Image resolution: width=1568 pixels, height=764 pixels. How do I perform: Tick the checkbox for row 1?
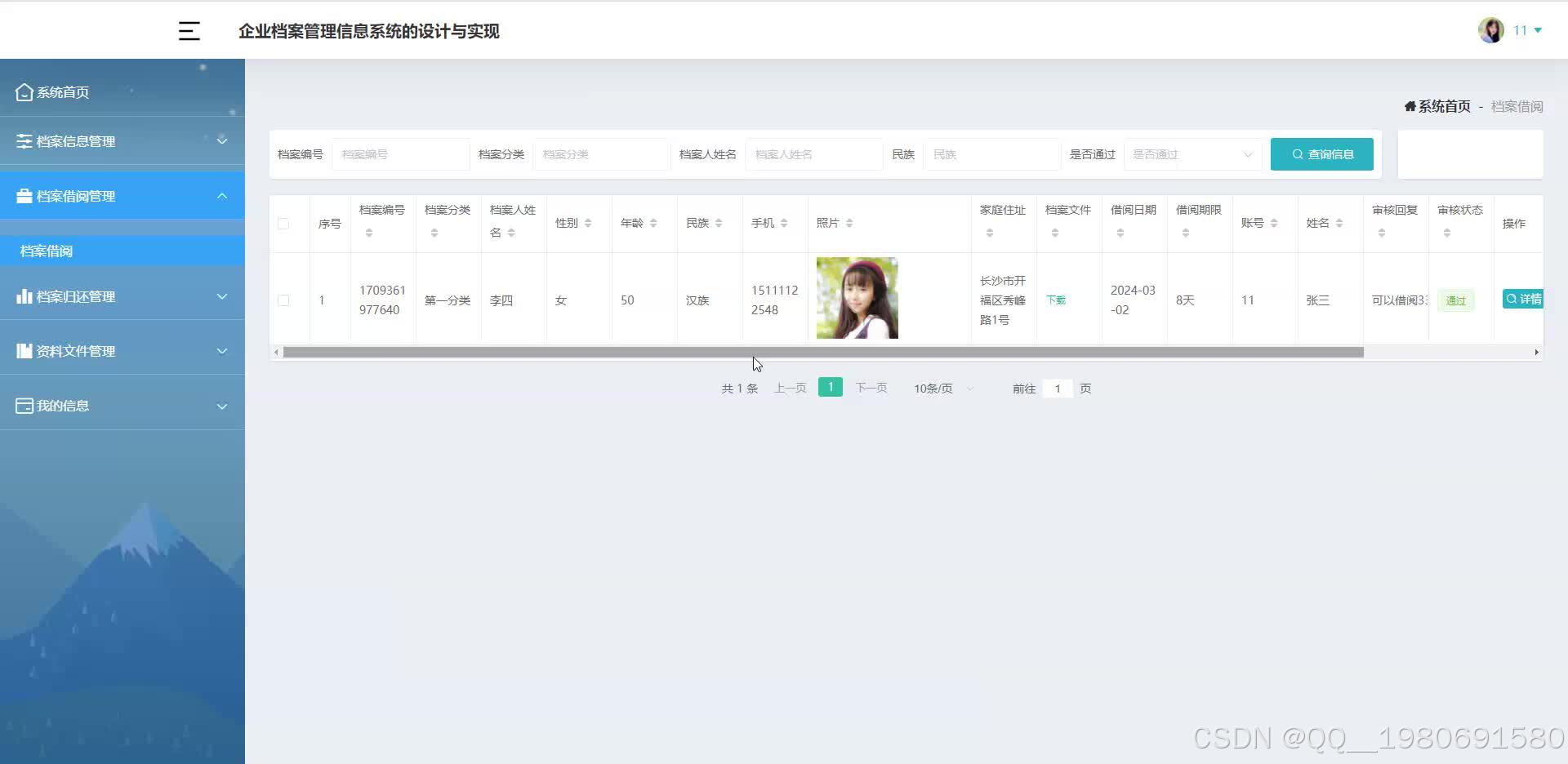(283, 300)
